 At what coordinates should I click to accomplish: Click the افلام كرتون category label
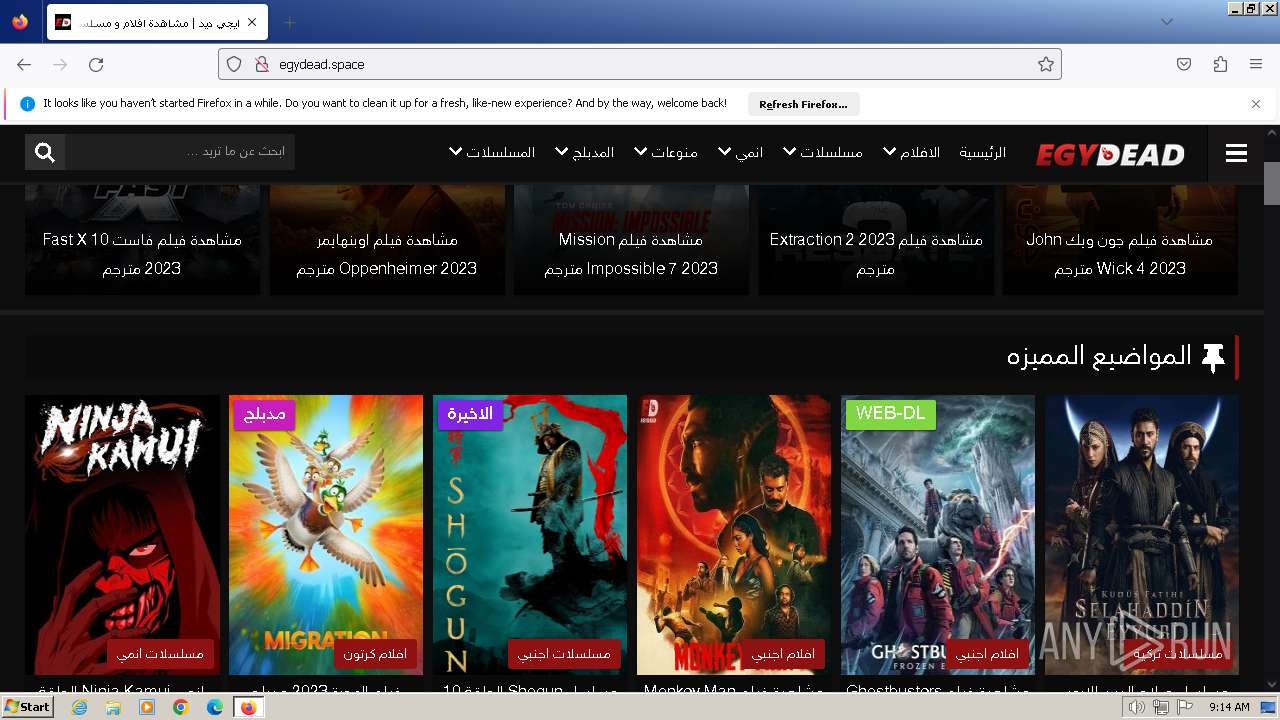[375, 654]
